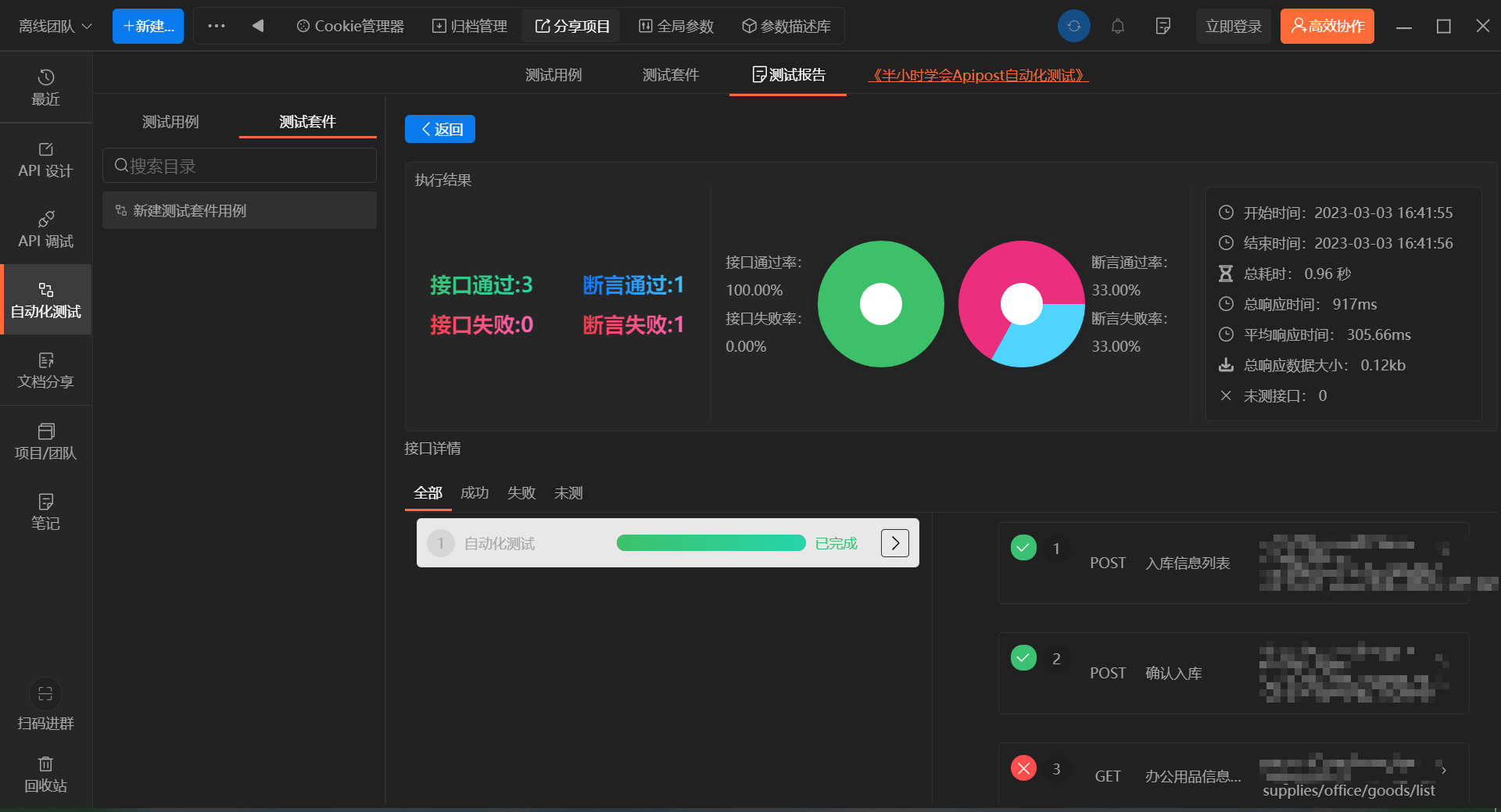
Task: Click the 开始时间 2023-03-03 16:41:55 entry
Action: (1335, 213)
